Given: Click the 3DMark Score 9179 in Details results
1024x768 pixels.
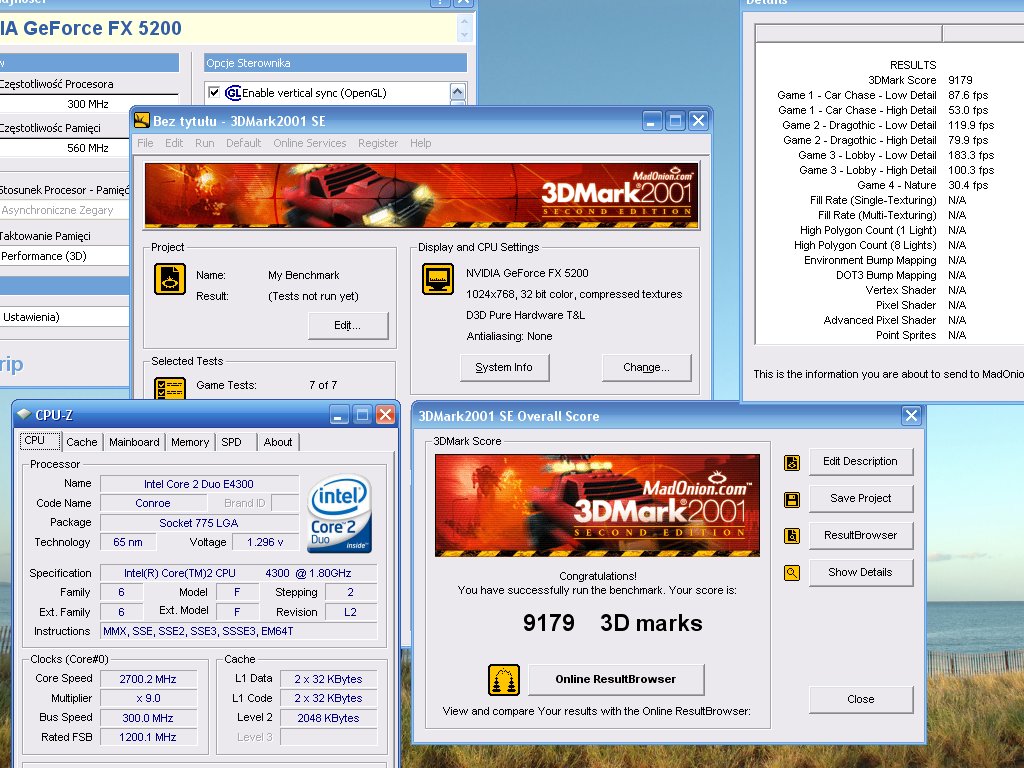Looking at the screenshot, I should [x=960, y=80].
